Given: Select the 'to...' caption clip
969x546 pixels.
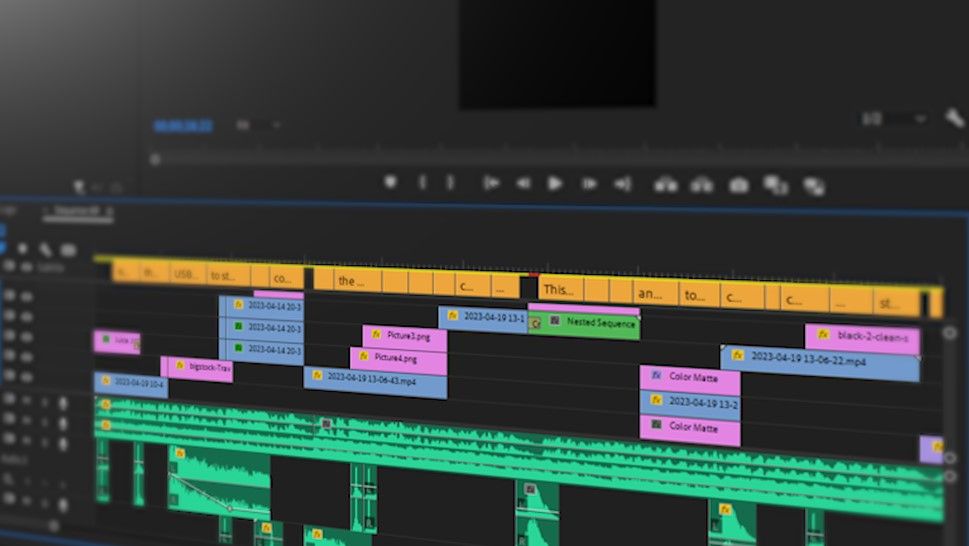Looking at the screenshot, I should [x=700, y=295].
